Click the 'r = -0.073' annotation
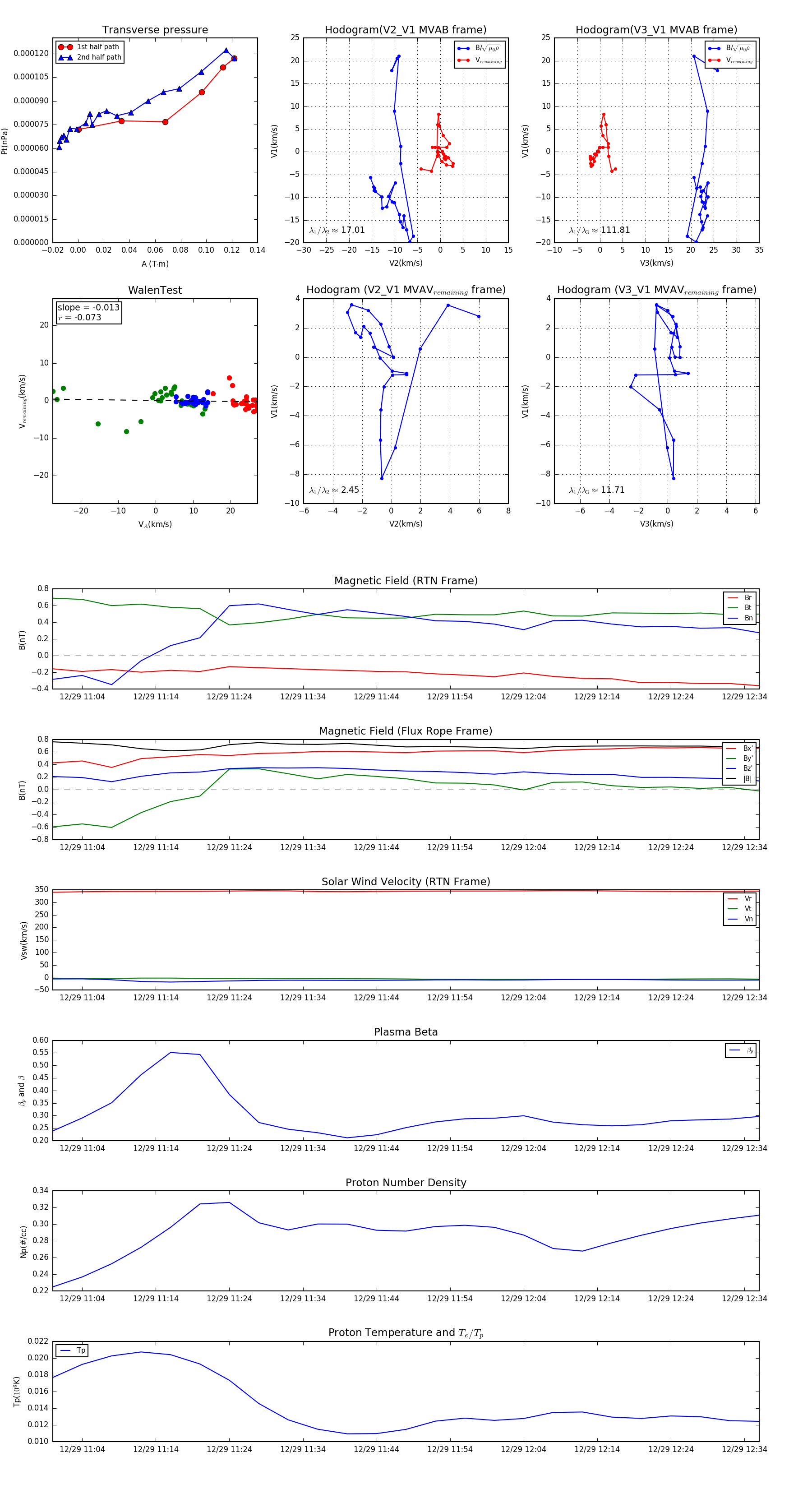The width and height of the screenshot is (812, 1489). [79, 317]
